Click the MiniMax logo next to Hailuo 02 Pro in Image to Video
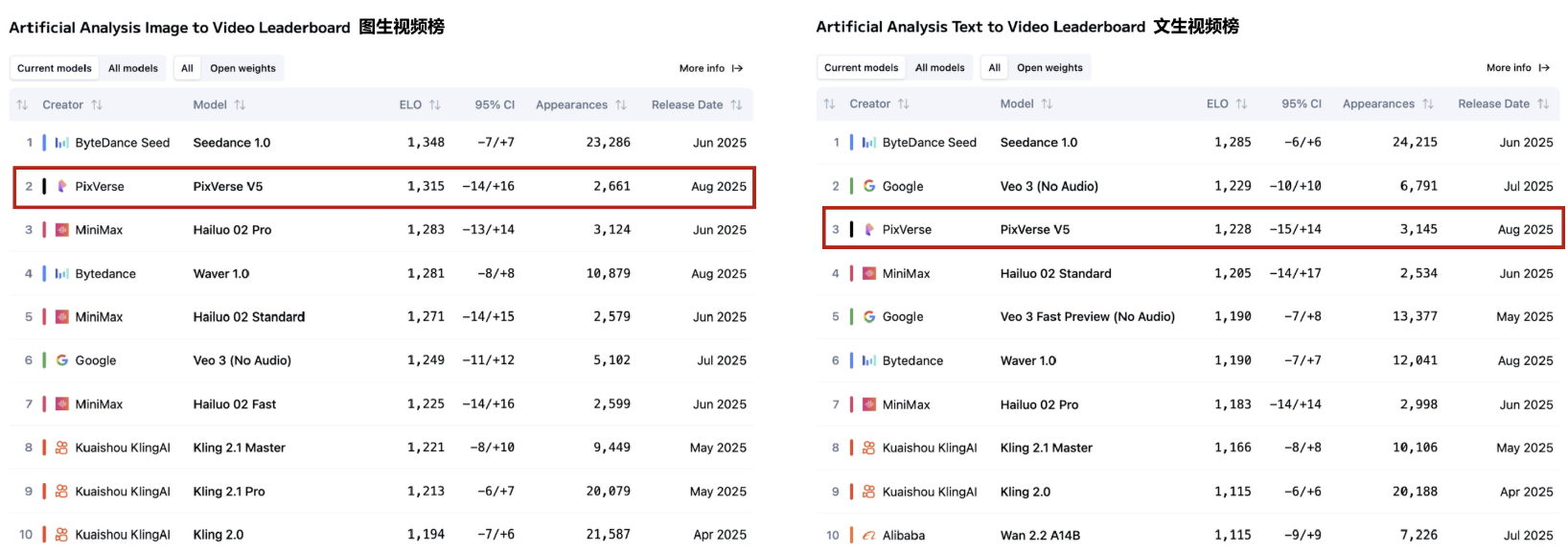The width and height of the screenshot is (1568, 552). pyautogui.click(x=62, y=230)
